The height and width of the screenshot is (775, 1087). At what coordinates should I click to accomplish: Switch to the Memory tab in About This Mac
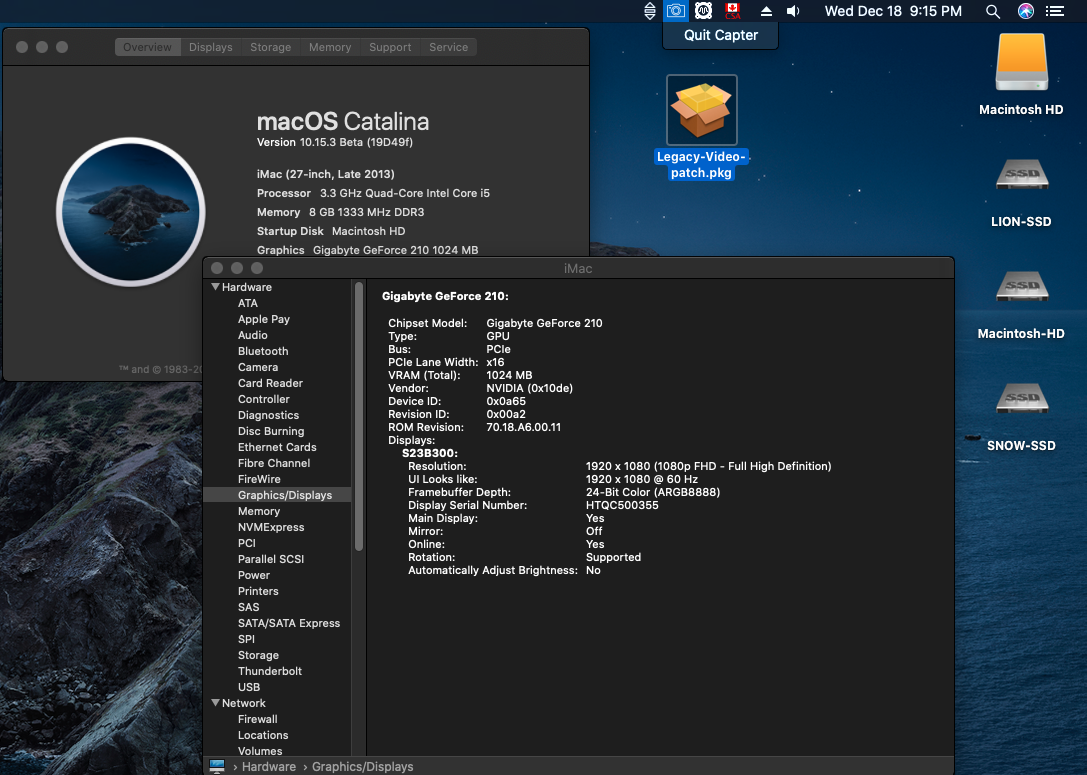pos(330,47)
